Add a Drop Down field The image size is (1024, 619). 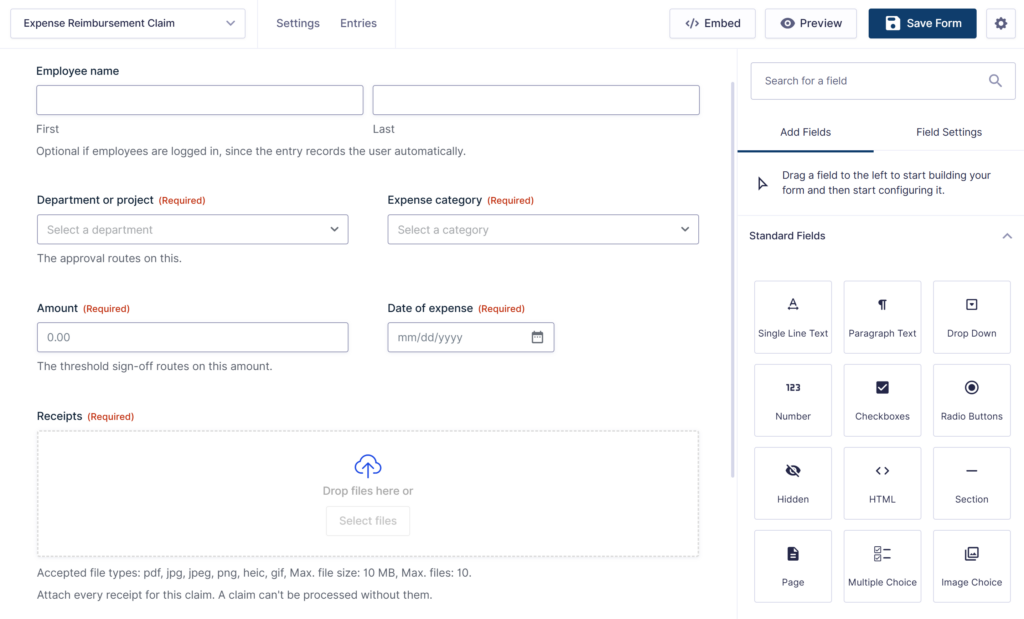click(972, 317)
